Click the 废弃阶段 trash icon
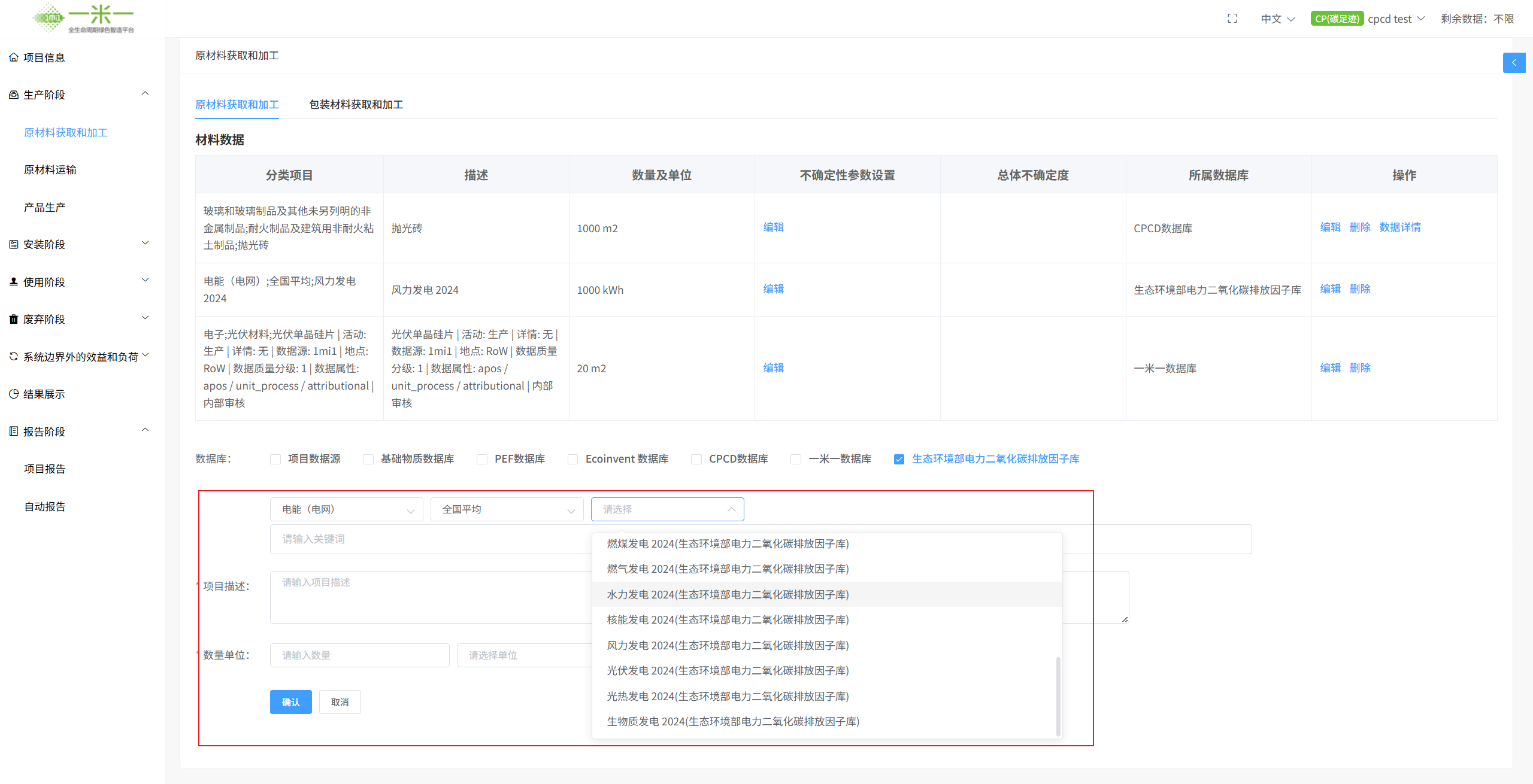 tap(13, 319)
